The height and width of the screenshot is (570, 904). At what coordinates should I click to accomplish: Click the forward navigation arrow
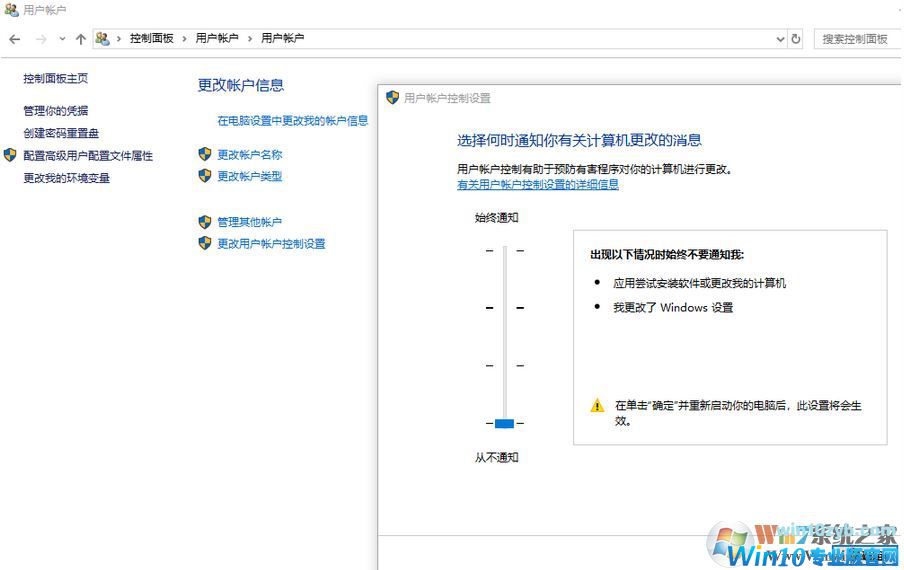pos(41,39)
